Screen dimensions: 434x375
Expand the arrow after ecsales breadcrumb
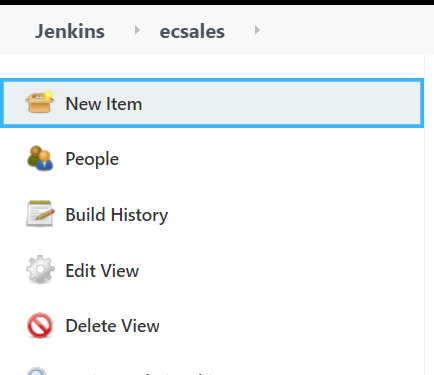point(257,30)
